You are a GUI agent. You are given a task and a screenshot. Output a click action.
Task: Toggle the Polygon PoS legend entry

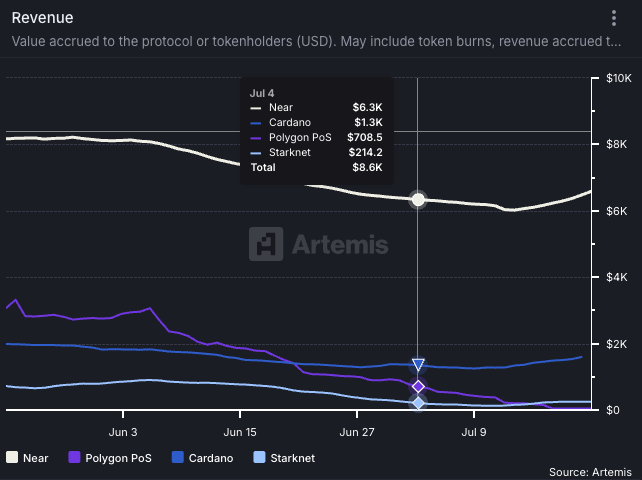point(110,457)
